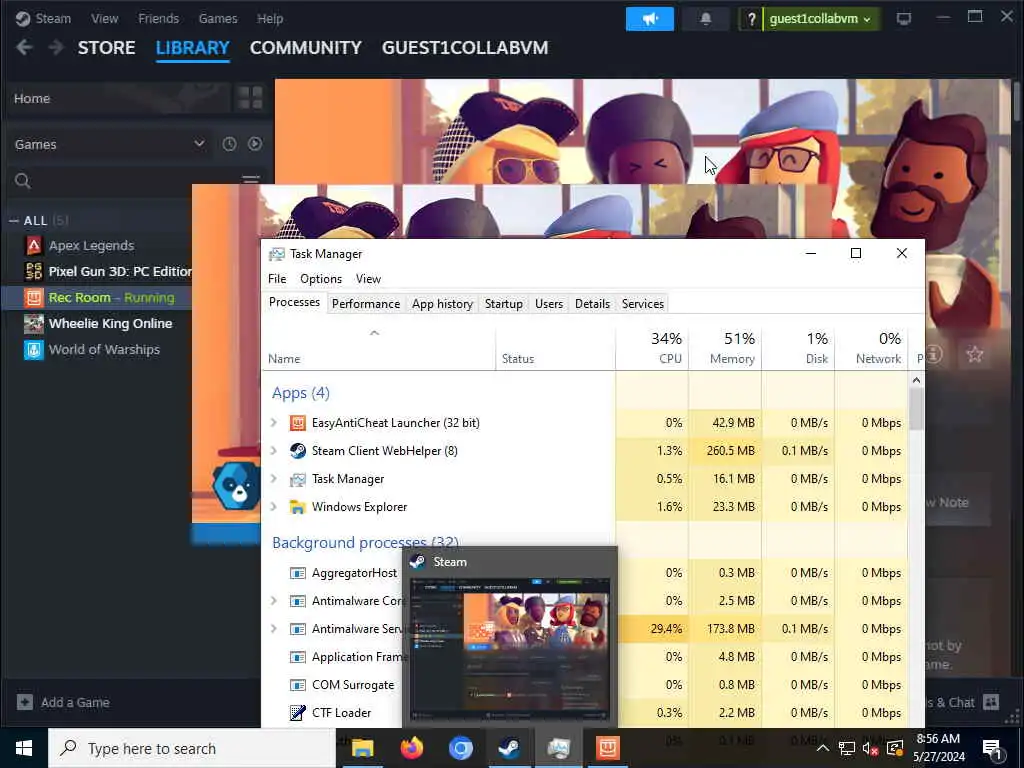Click the Steam window preview thumbnail
The height and width of the screenshot is (768, 1024).
pyautogui.click(x=509, y=649)
